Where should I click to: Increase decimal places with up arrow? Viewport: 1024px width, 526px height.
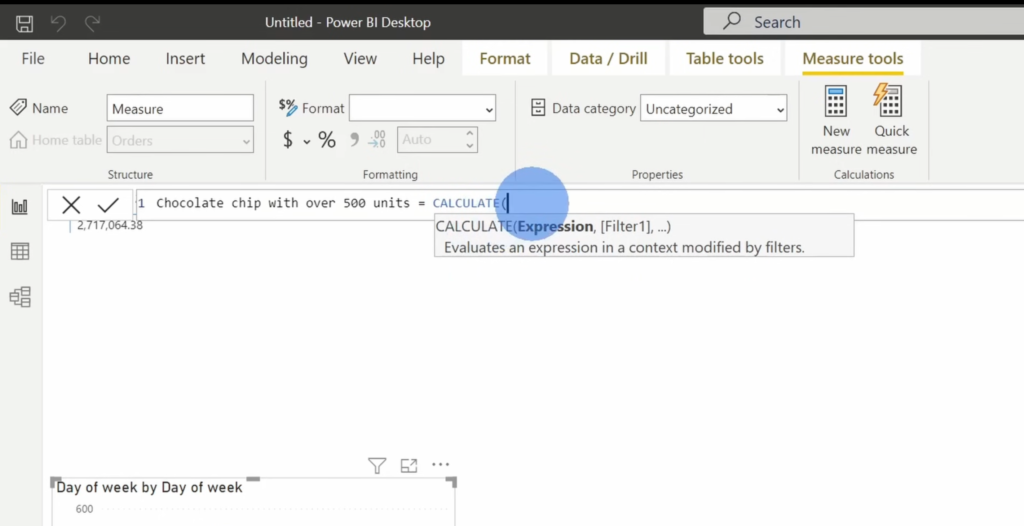470,133
